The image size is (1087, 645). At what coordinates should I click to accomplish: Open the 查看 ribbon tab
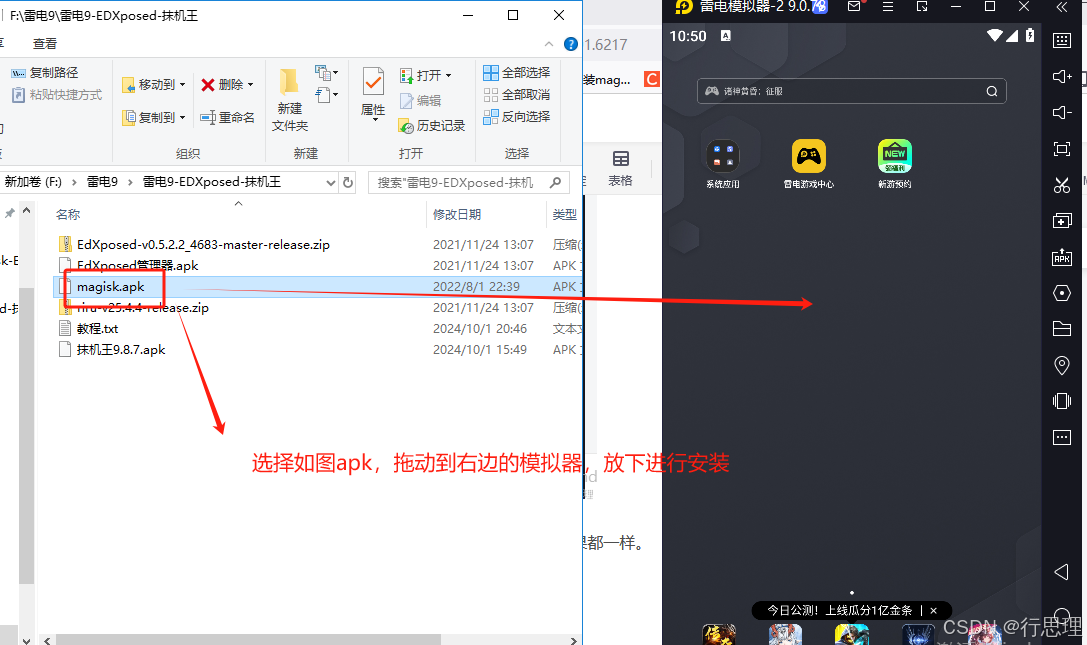[x=45, y=44]
